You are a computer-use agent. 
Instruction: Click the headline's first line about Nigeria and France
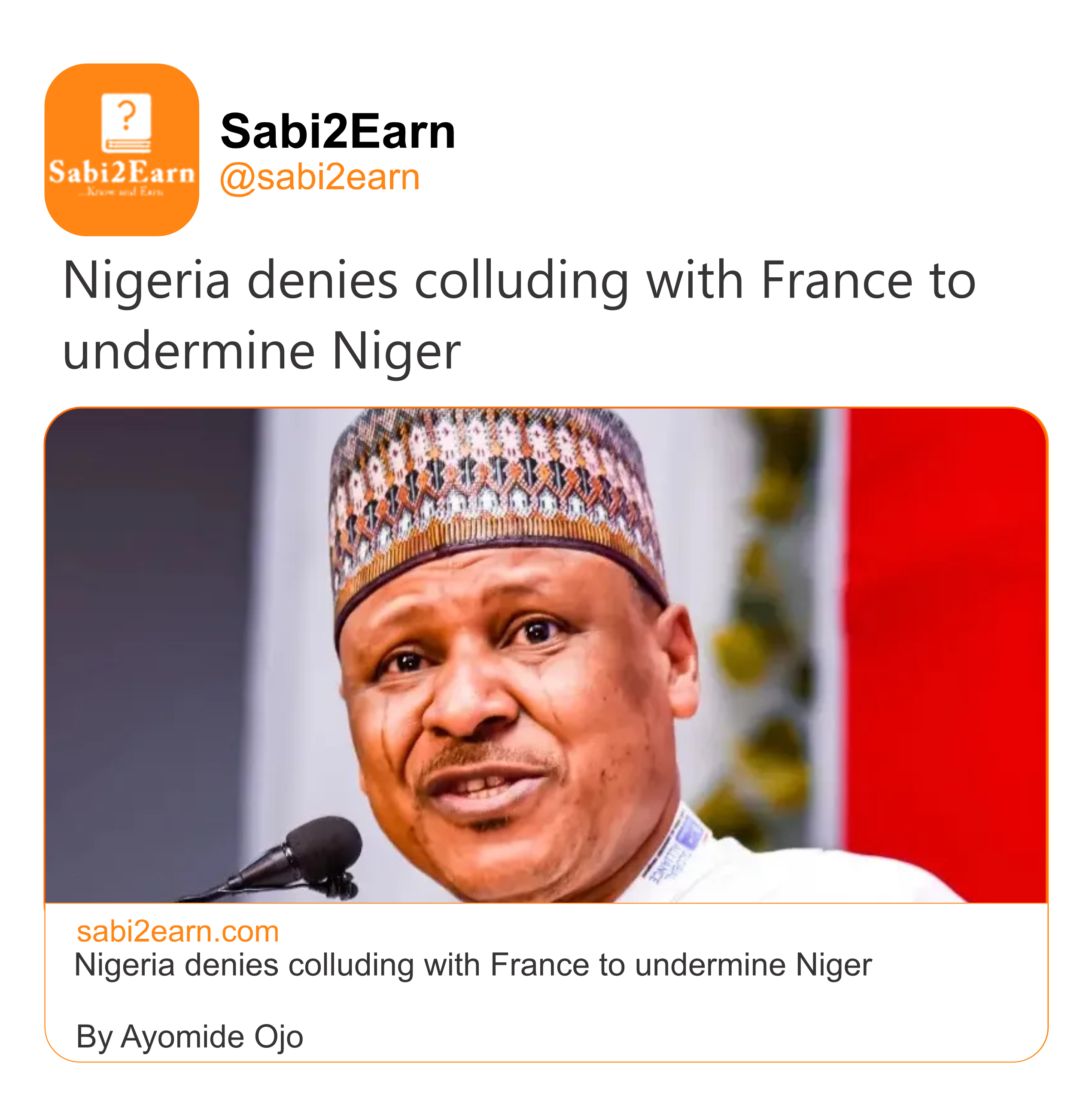click(519, 280)
